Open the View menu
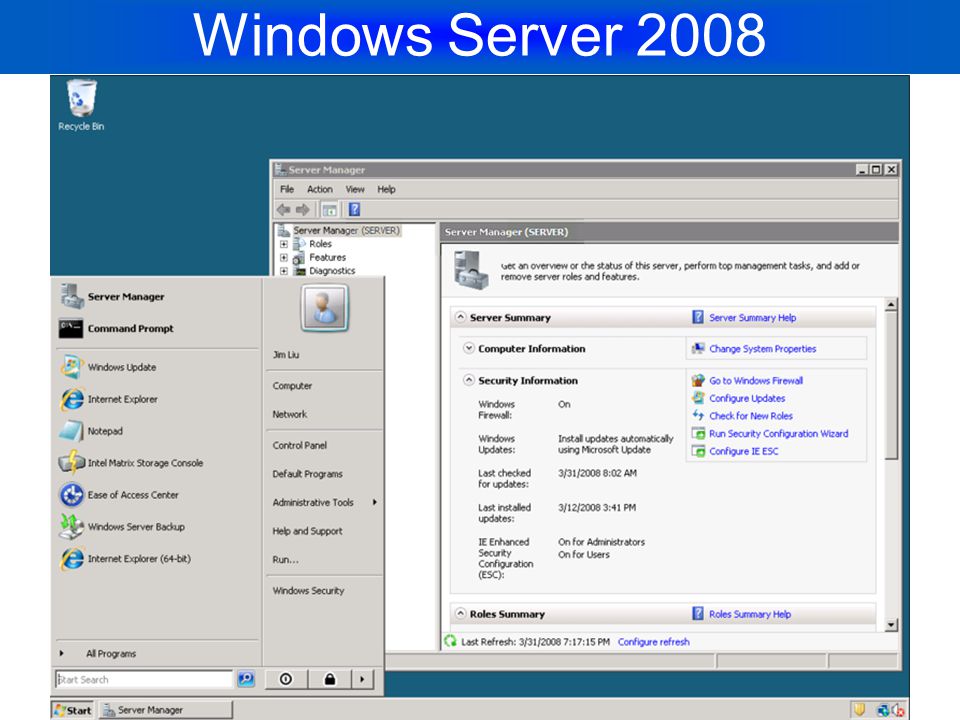 pyautogui.click(x=355, y=189)
